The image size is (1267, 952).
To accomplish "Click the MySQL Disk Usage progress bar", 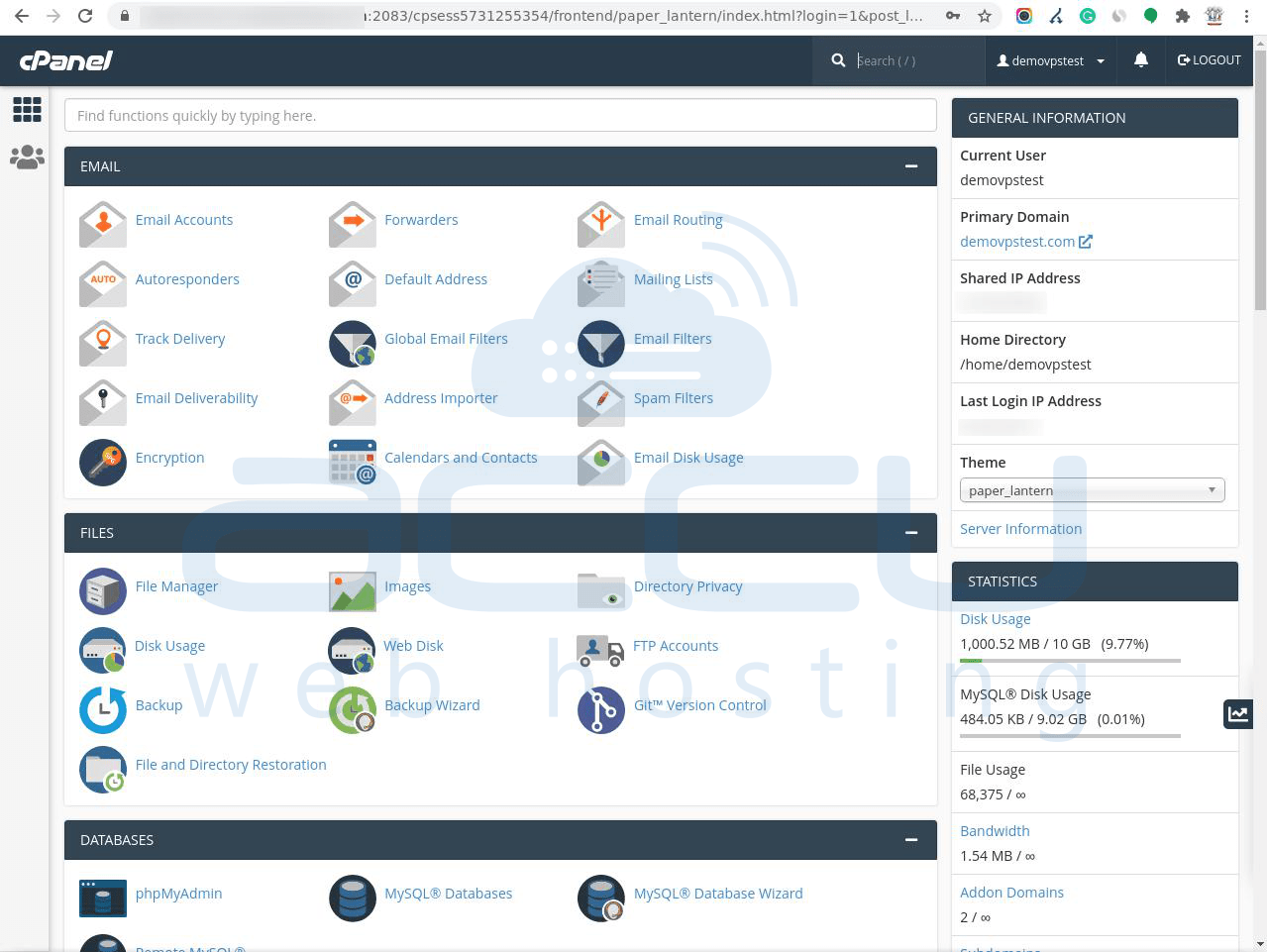I will pos(1070,736).
